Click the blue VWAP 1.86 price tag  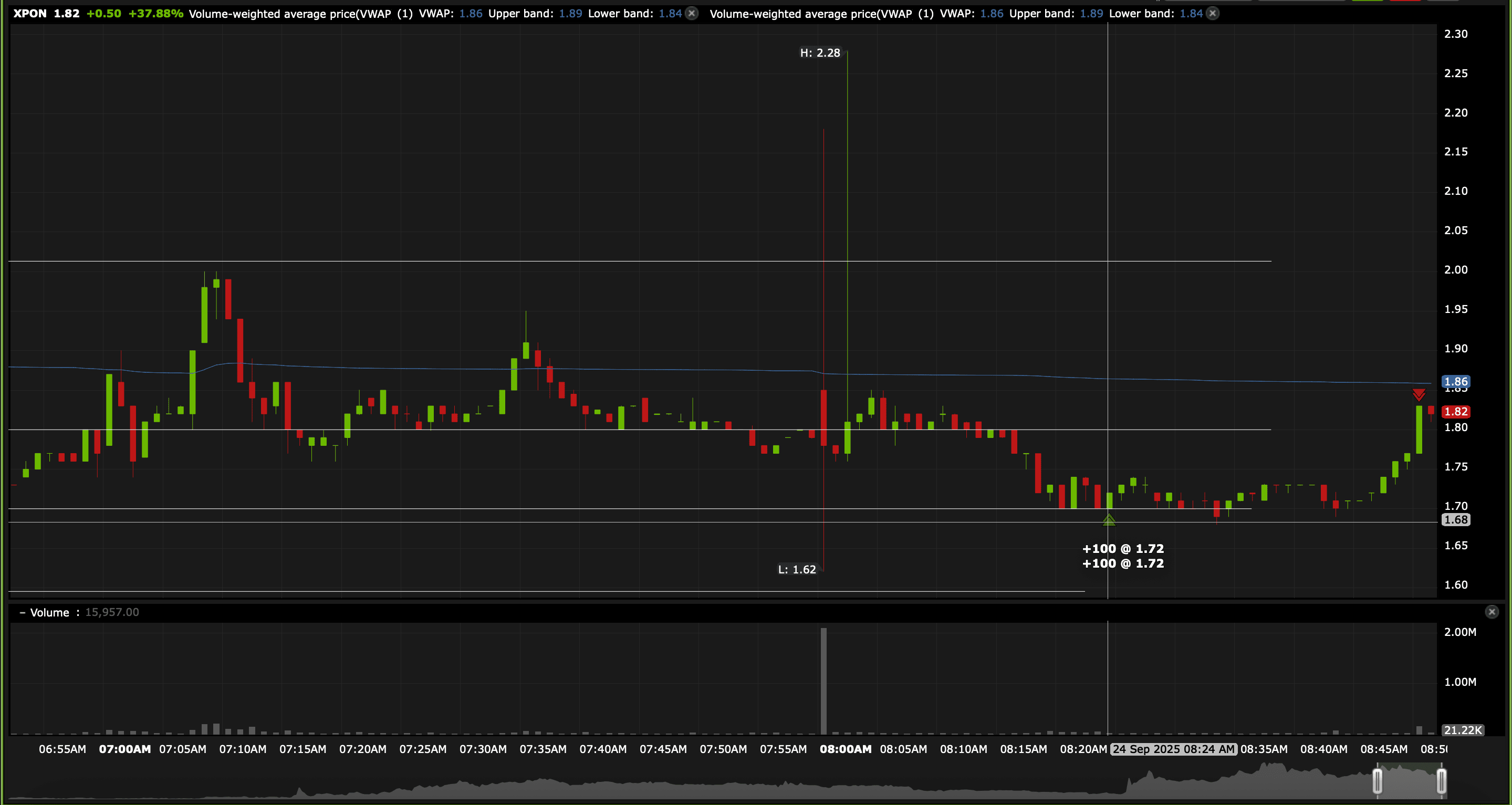1455,381
